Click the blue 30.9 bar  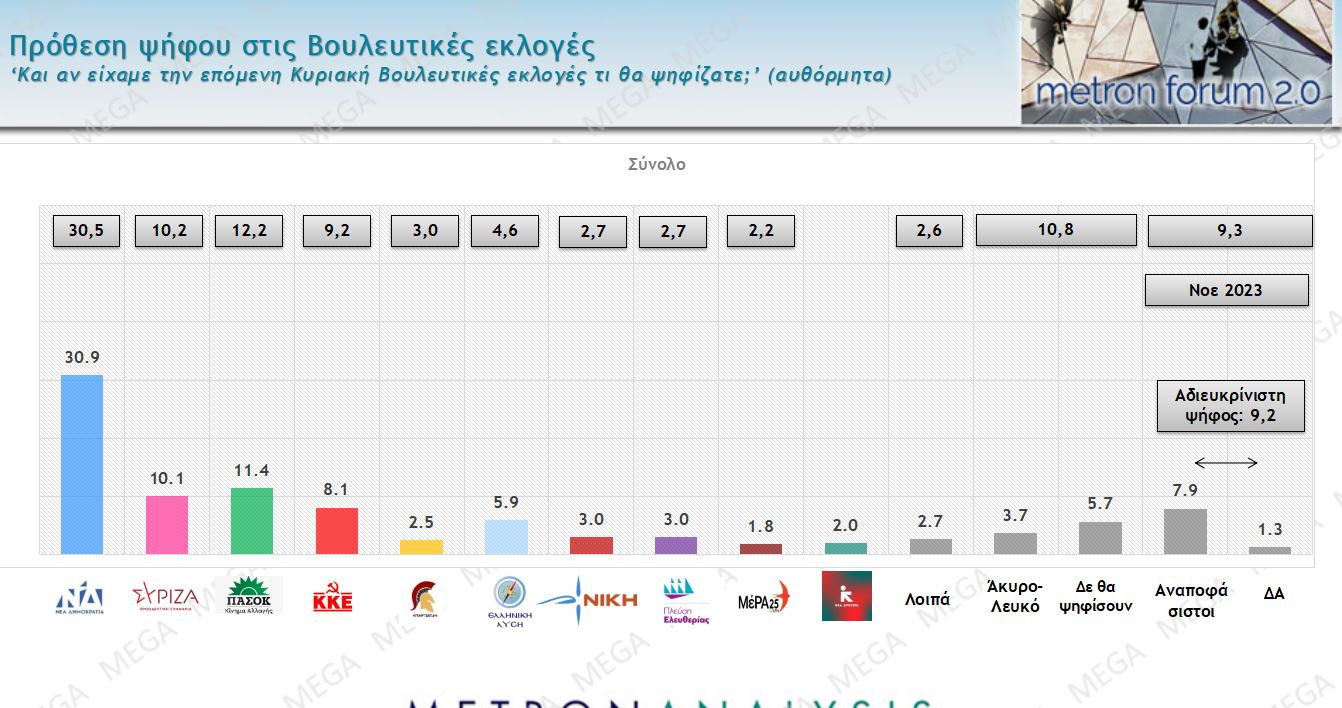pos(81,464)
